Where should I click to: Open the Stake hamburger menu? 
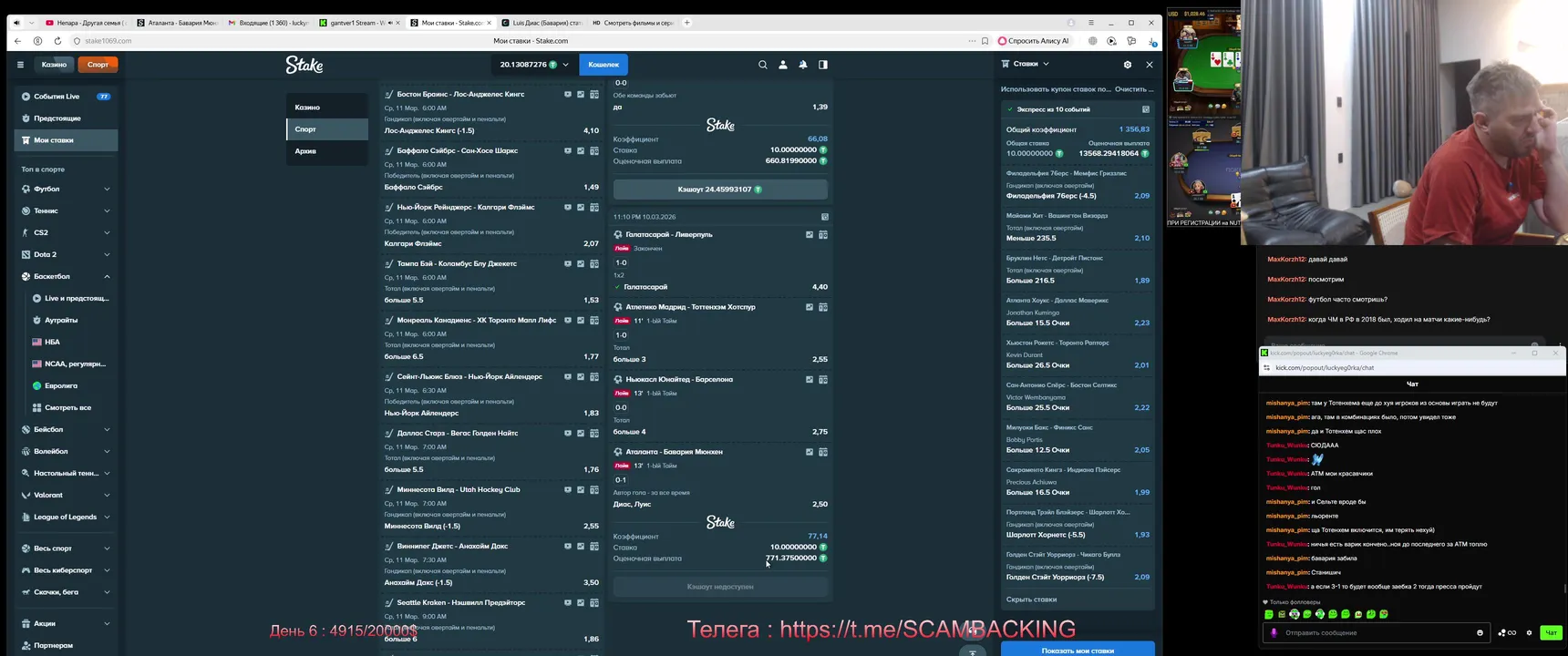20,65
